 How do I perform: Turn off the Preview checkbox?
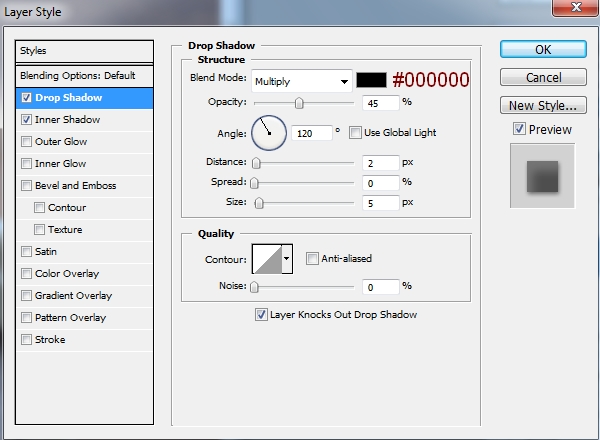(518, 129)
